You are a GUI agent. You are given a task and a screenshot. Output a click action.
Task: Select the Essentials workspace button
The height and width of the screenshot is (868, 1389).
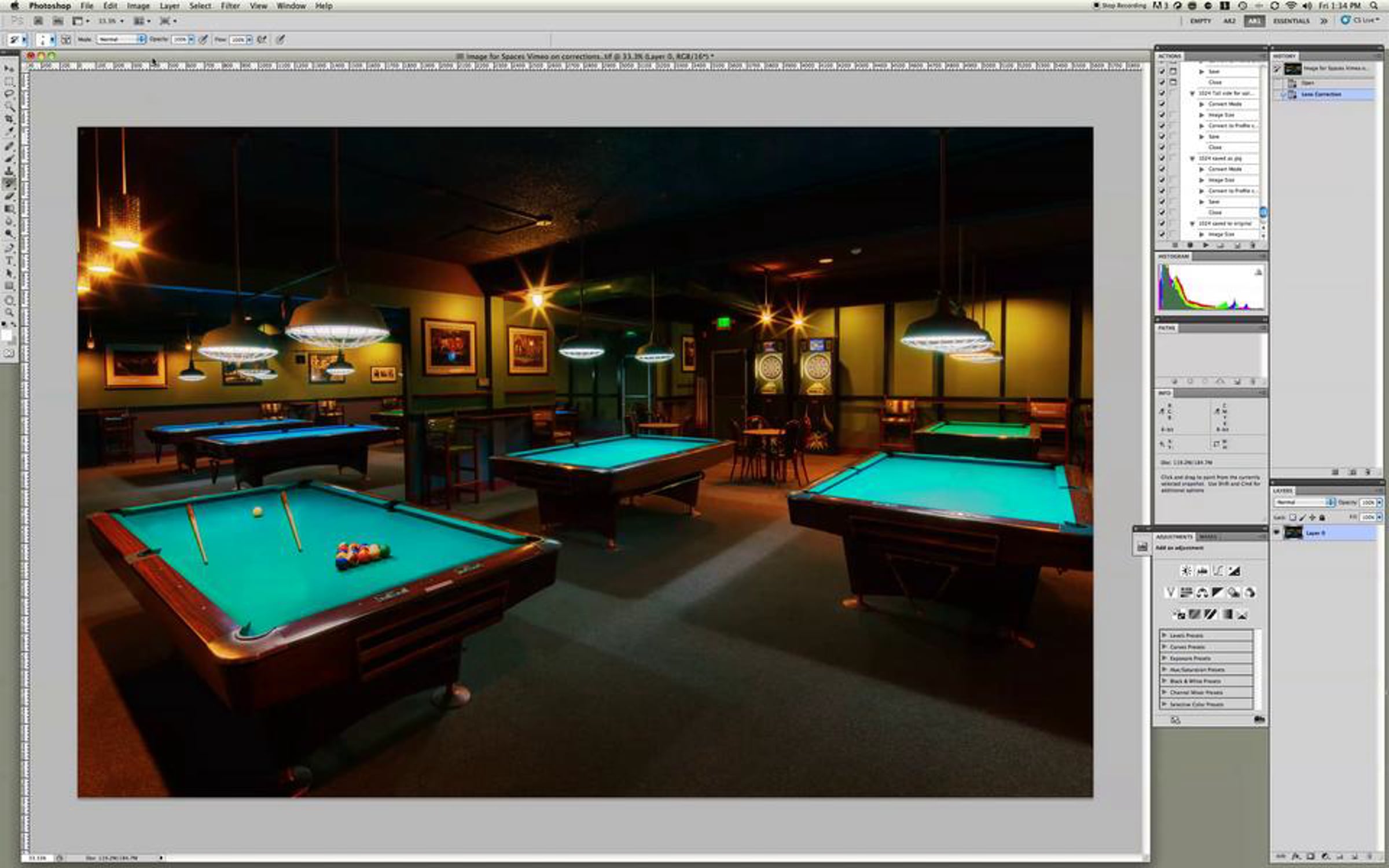1291,21
